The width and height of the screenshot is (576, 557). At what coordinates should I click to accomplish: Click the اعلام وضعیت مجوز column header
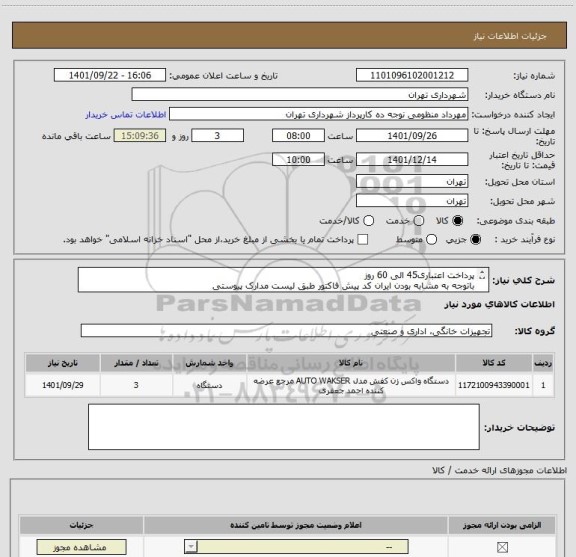[296, 525]
